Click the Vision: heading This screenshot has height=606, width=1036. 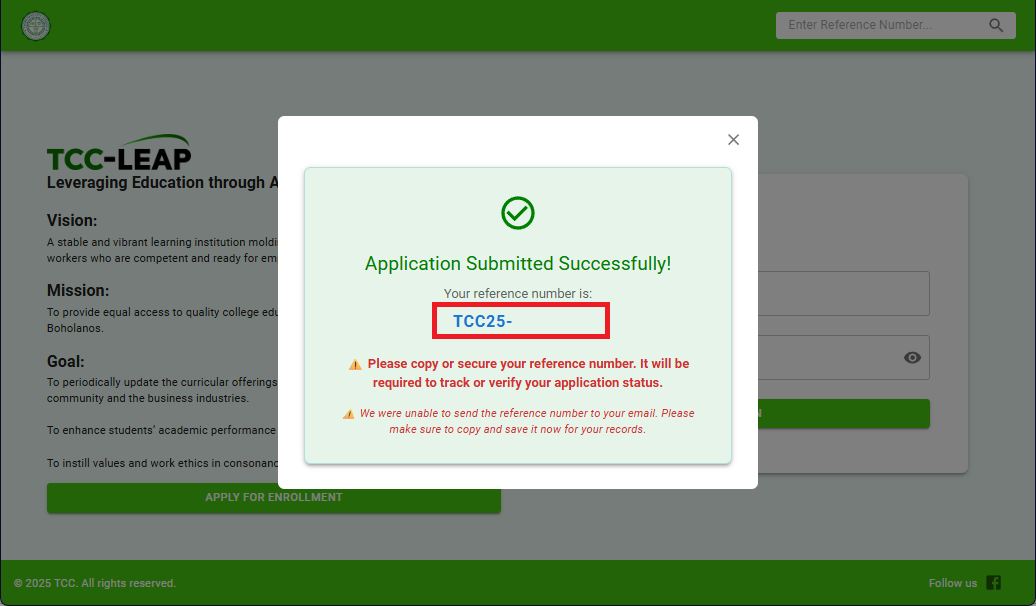pos(72,220)
